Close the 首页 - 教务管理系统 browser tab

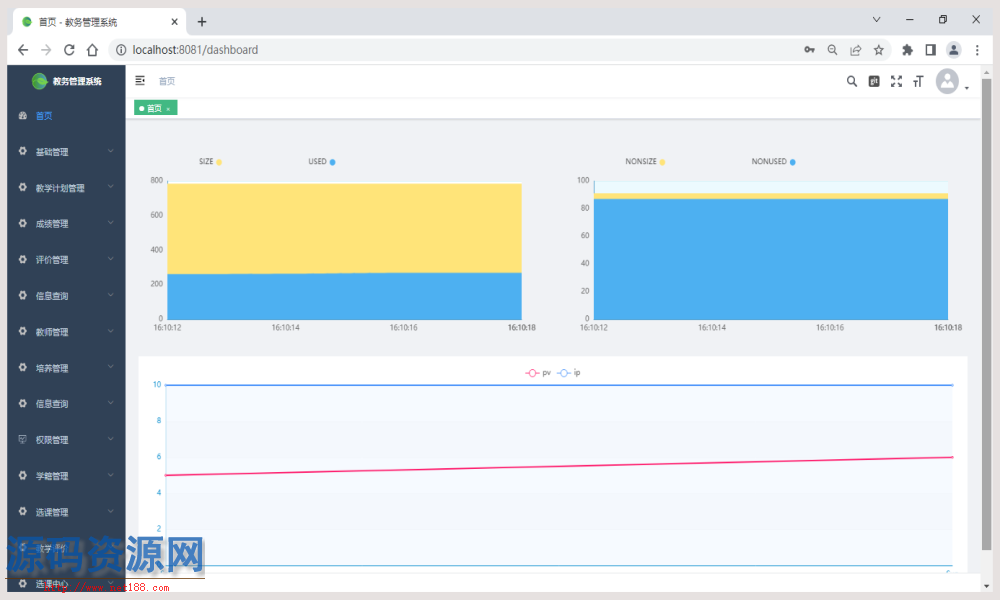174,22
